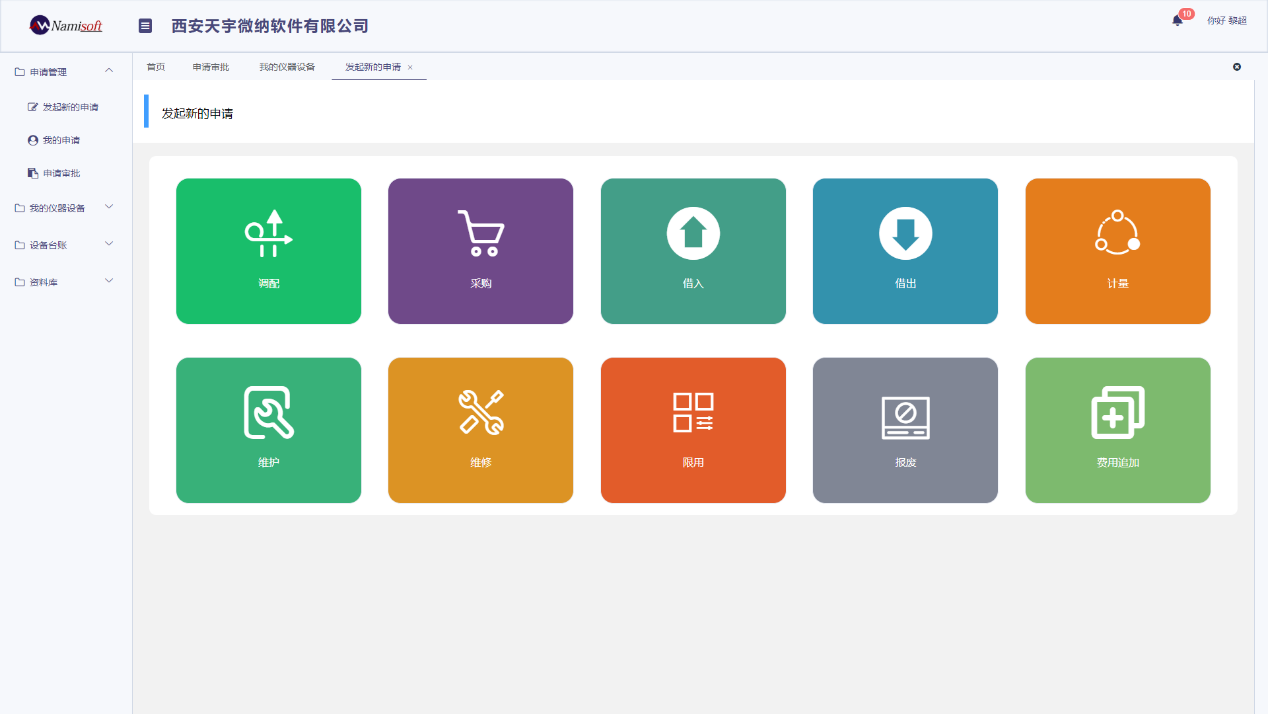Select the 维修 repair tools tile
Screen dimensions: 1268x714
(x=480, y=430)
